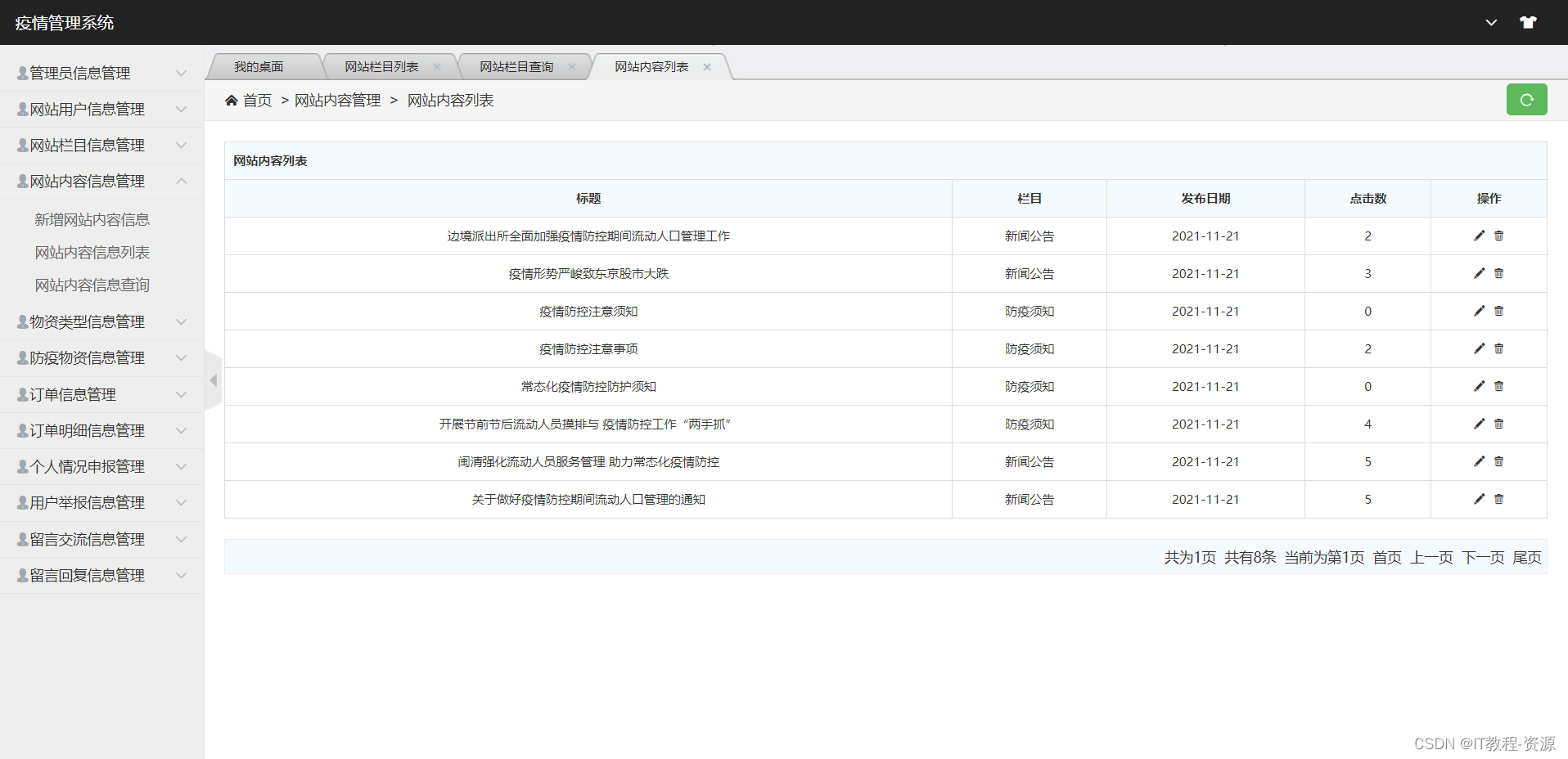Delete the row 边境派出所全面加强疫情防控期间流动人口管理工作
1568x759 pixels.
[x=1499, y=236]
